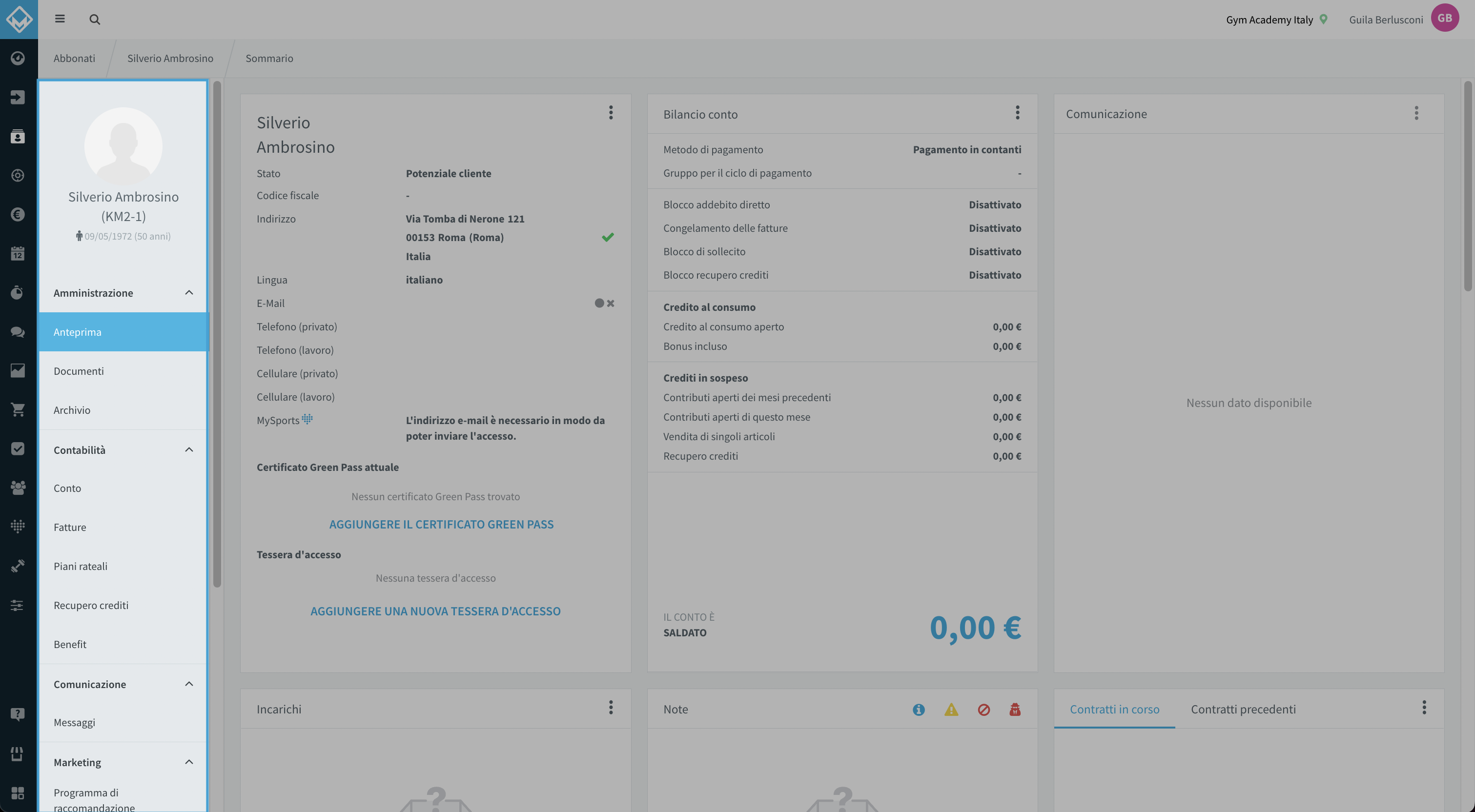
Task: Open the Guila Berlusconi user name
Action: [1386, 20]
